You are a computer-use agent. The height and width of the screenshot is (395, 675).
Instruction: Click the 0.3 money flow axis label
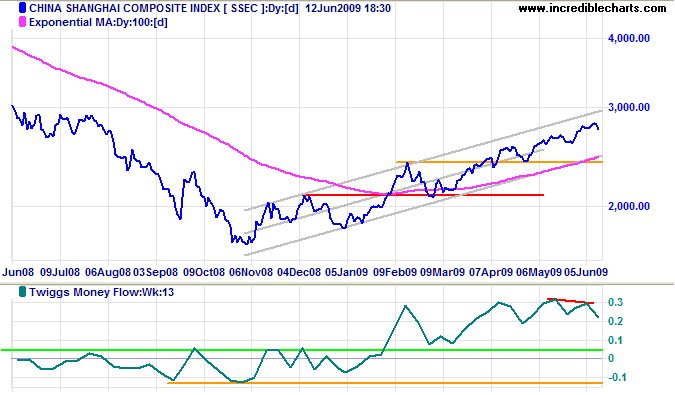[615, 302]
